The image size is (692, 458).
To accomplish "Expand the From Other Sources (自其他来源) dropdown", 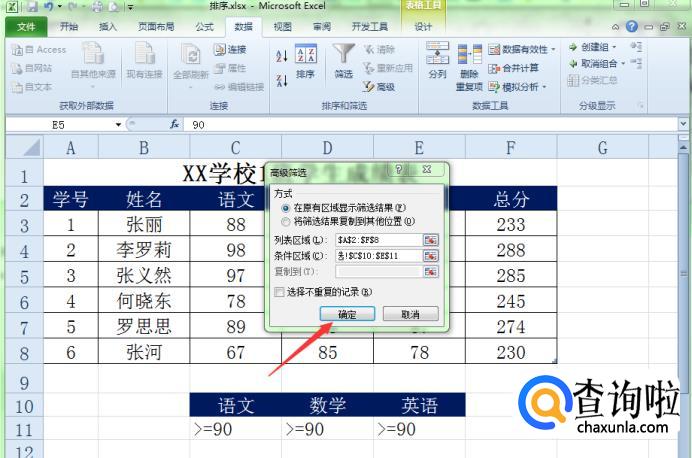I will coord(93,88).
